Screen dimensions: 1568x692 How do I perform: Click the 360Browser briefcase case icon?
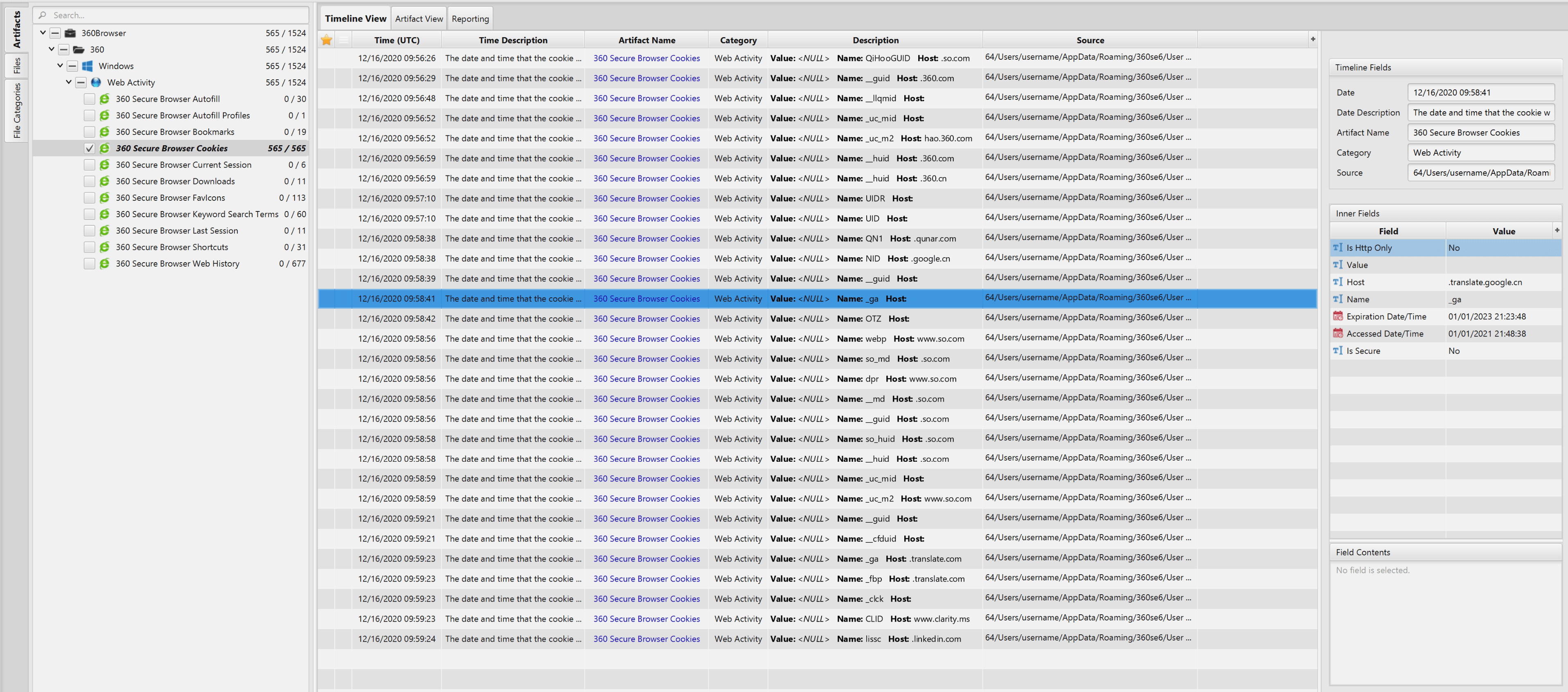[x=71, y=33]
